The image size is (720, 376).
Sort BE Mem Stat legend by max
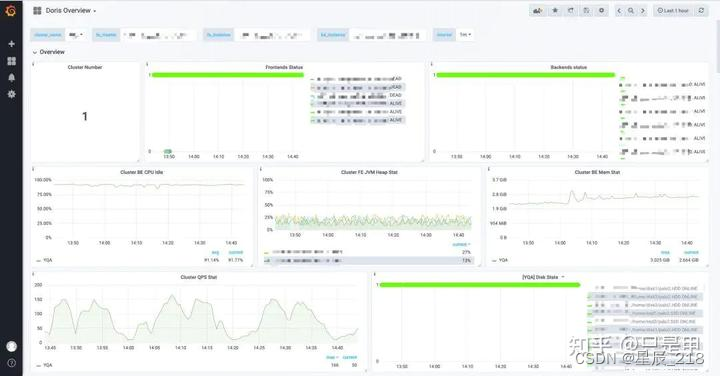pyautogui.click(x=665, y=253)
